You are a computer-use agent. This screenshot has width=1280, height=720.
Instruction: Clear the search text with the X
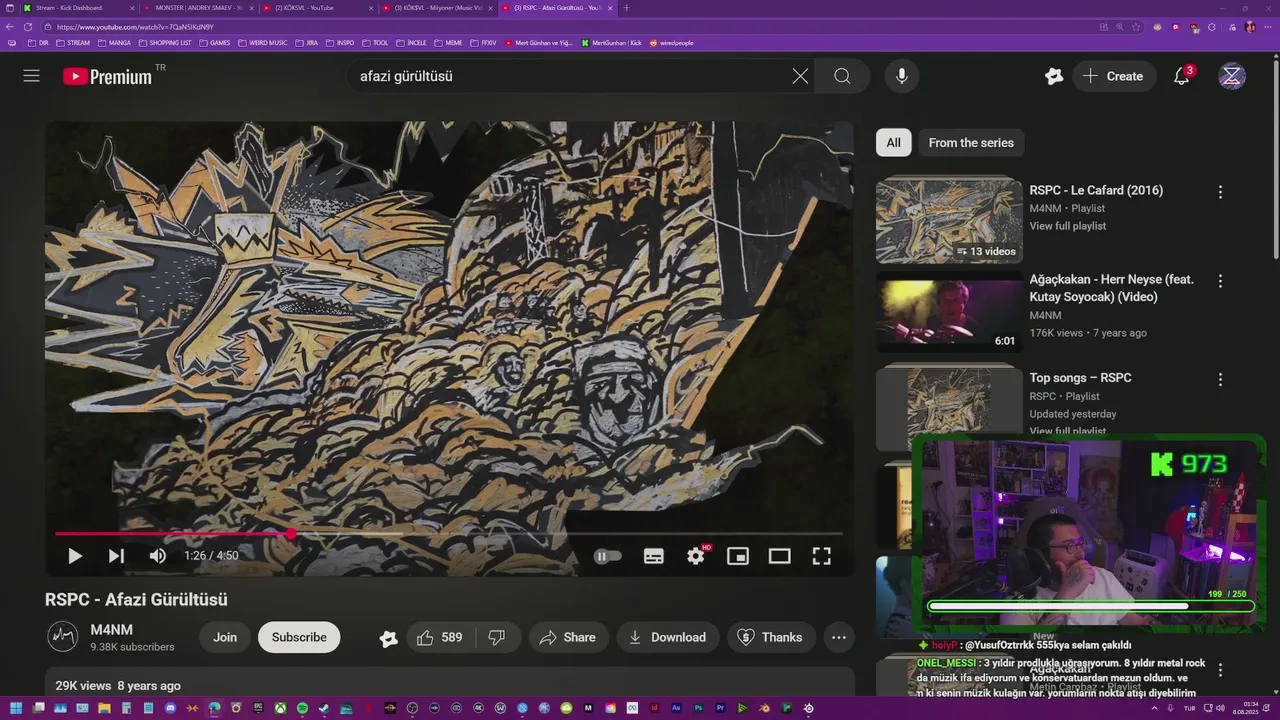pos(800,76)
